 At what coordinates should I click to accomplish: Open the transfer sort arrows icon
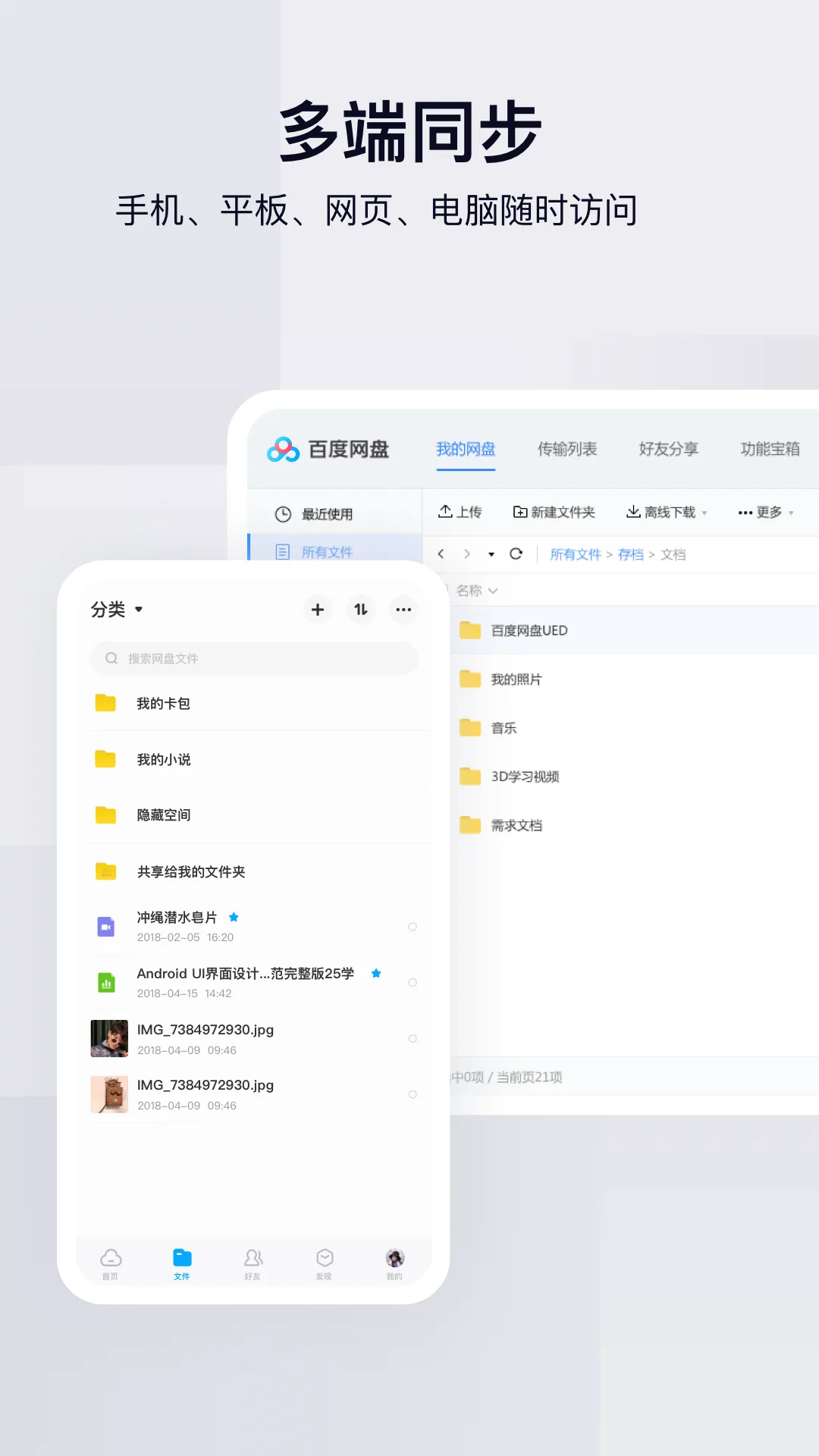click(x=361, y=610)
